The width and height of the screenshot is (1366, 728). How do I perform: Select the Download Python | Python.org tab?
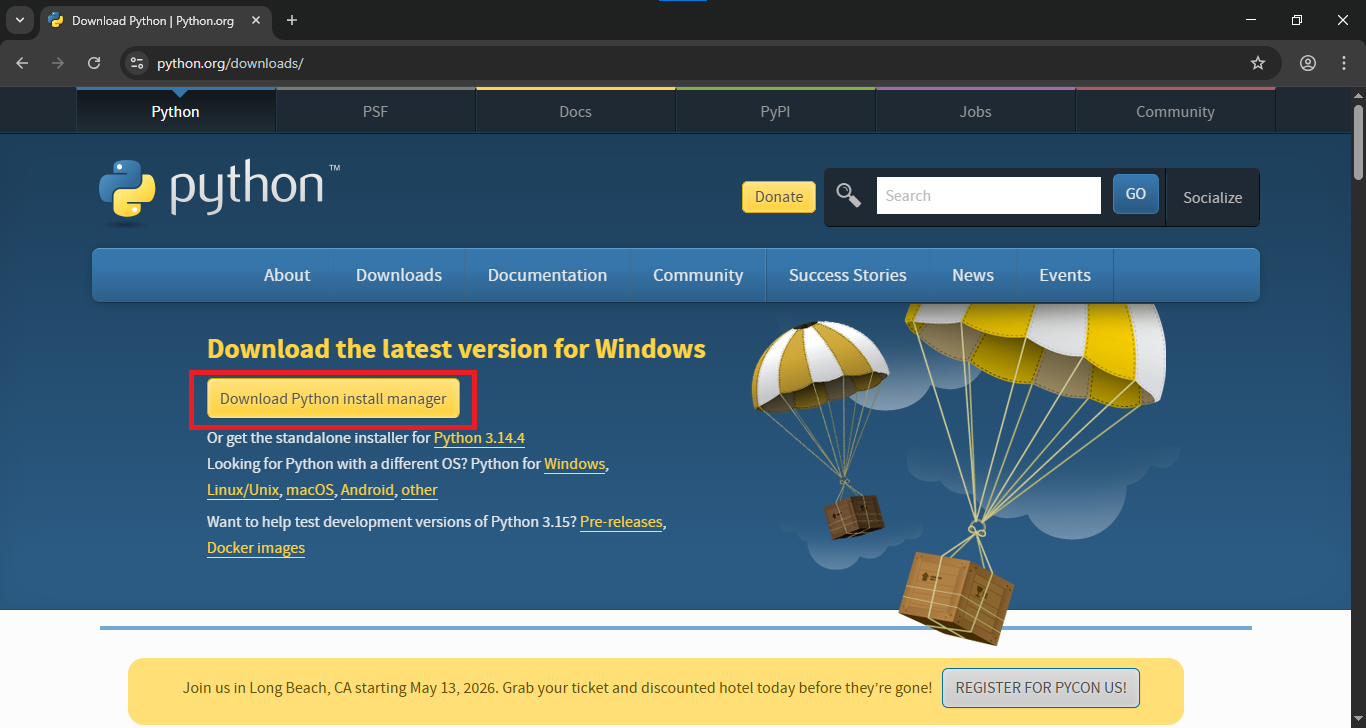(158, 20)
